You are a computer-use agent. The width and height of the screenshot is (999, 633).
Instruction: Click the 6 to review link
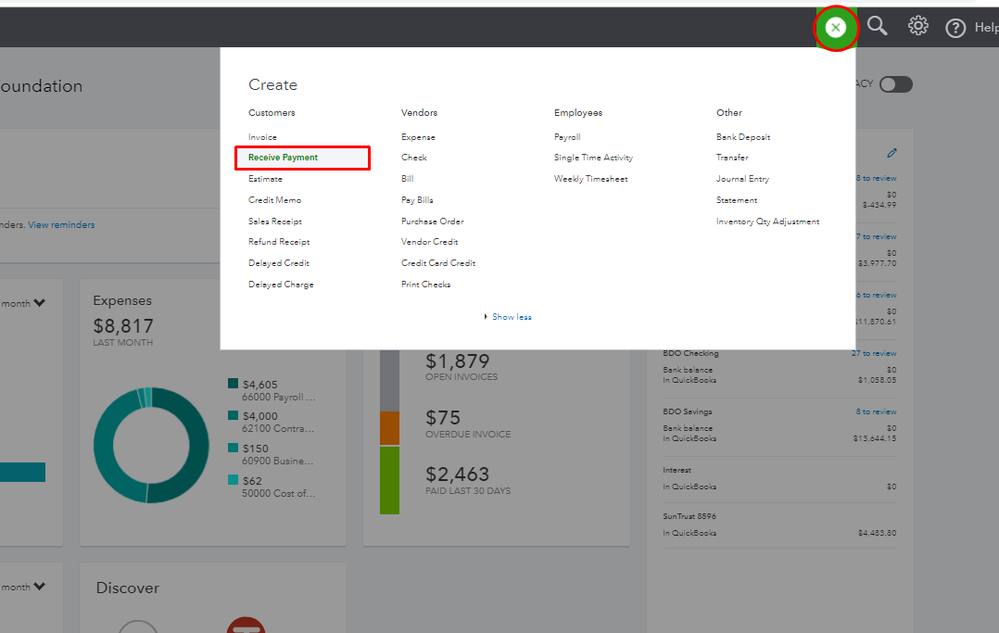[876, 295]
